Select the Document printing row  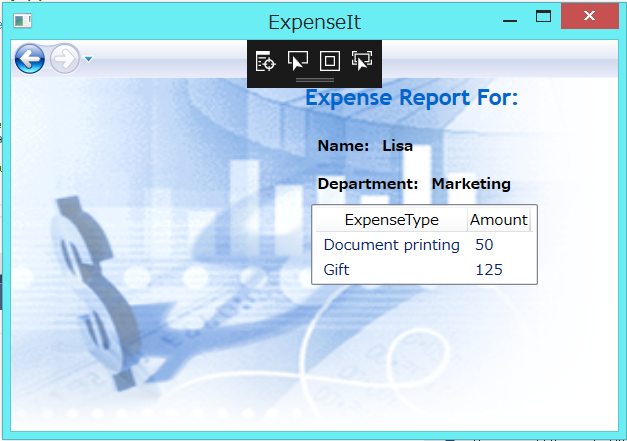[424, 245]
